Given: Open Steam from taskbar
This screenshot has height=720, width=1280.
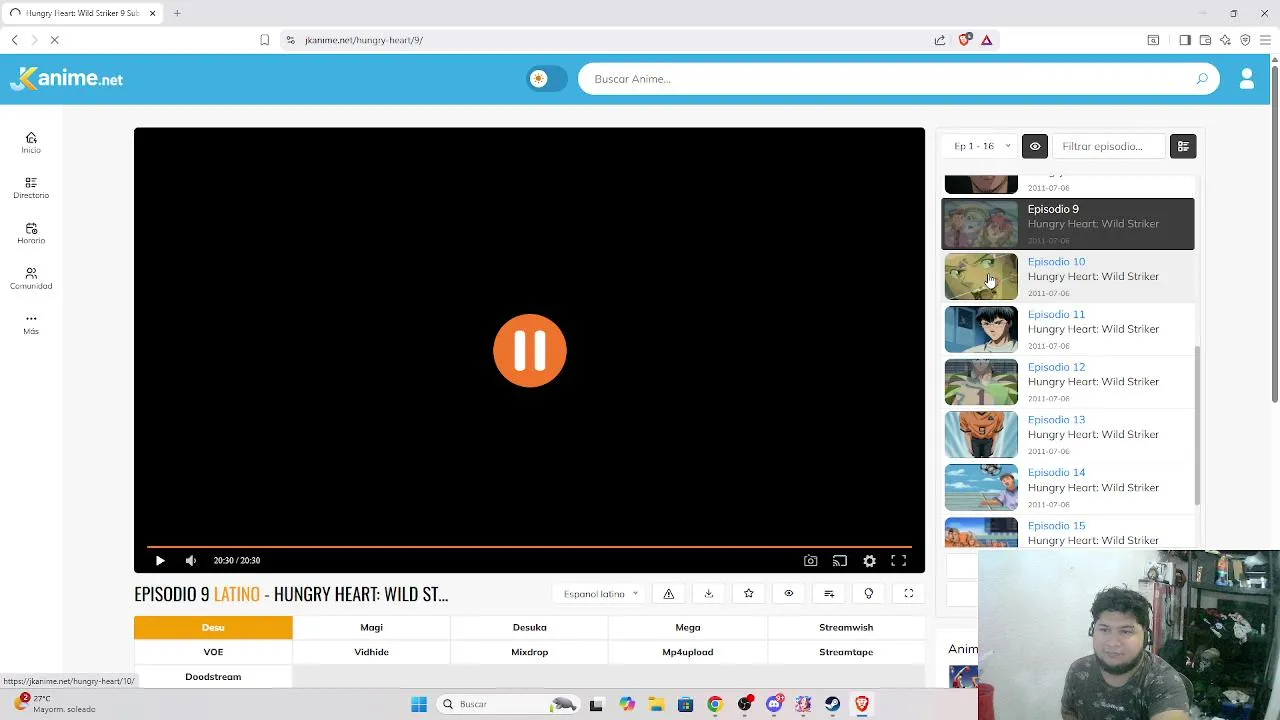Looking at the screenshot, I should 832,704.
